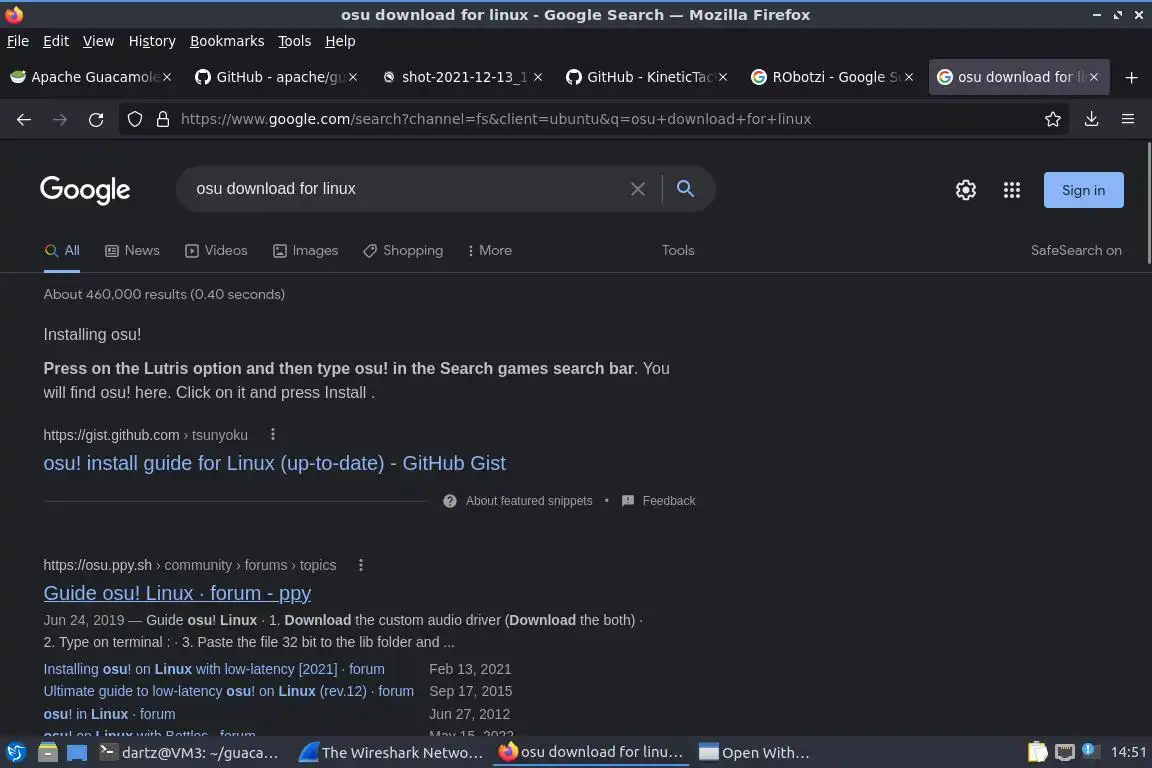Click the SafeSearch on setting

point(1076,251)
